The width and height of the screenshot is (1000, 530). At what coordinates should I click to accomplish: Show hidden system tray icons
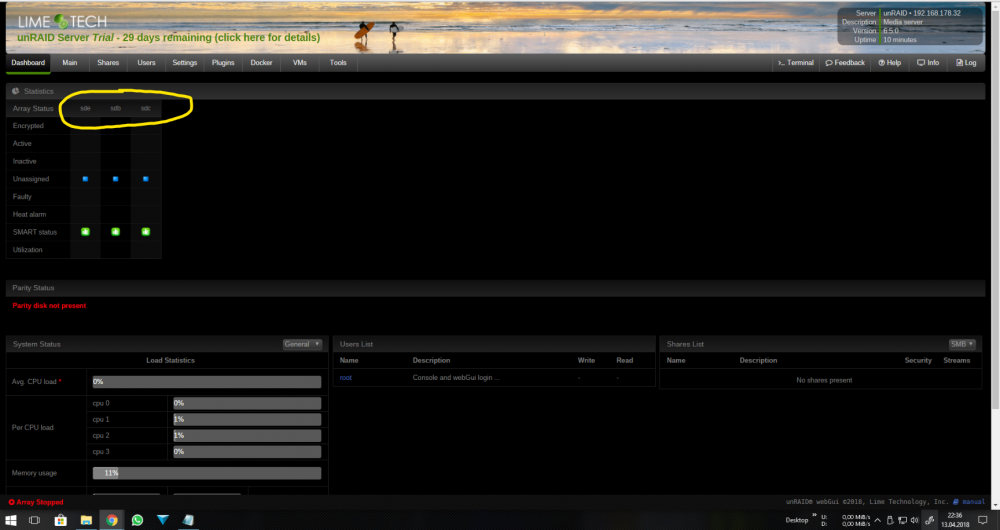[x=878, y=520]
